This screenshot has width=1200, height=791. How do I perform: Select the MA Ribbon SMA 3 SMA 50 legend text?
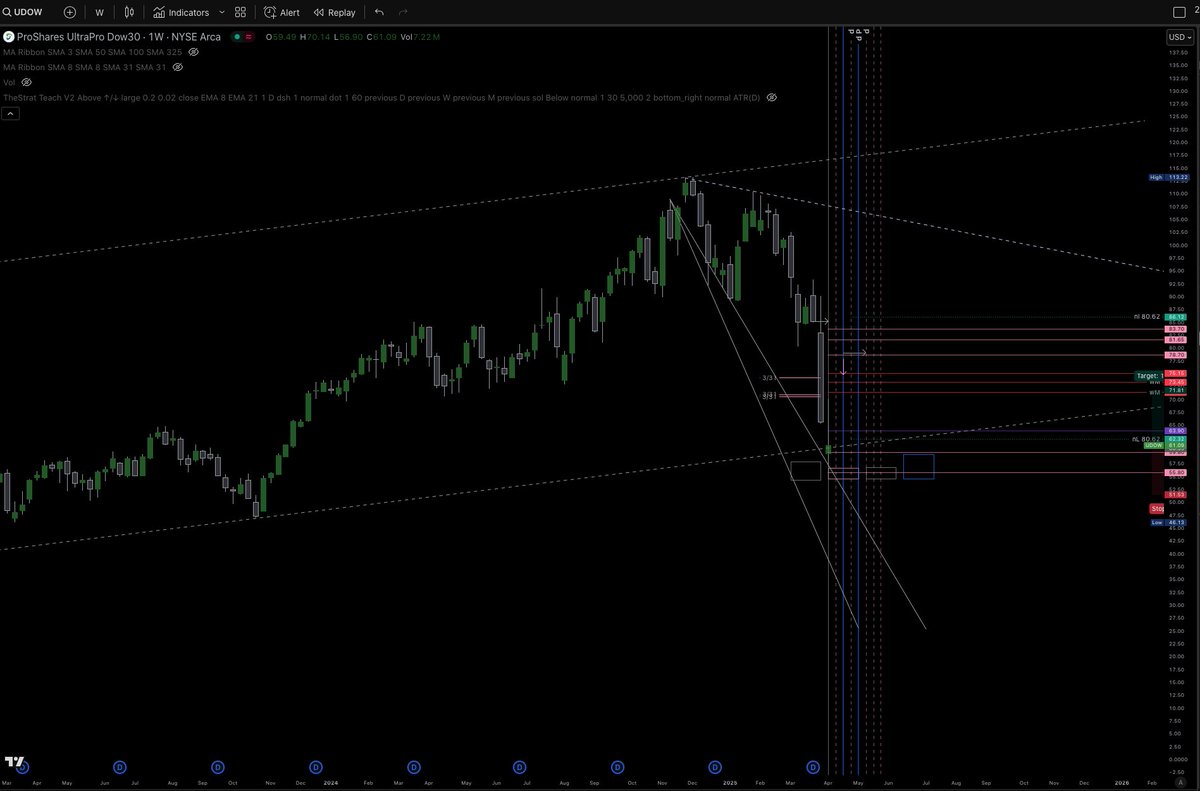[x=94, y=51]
